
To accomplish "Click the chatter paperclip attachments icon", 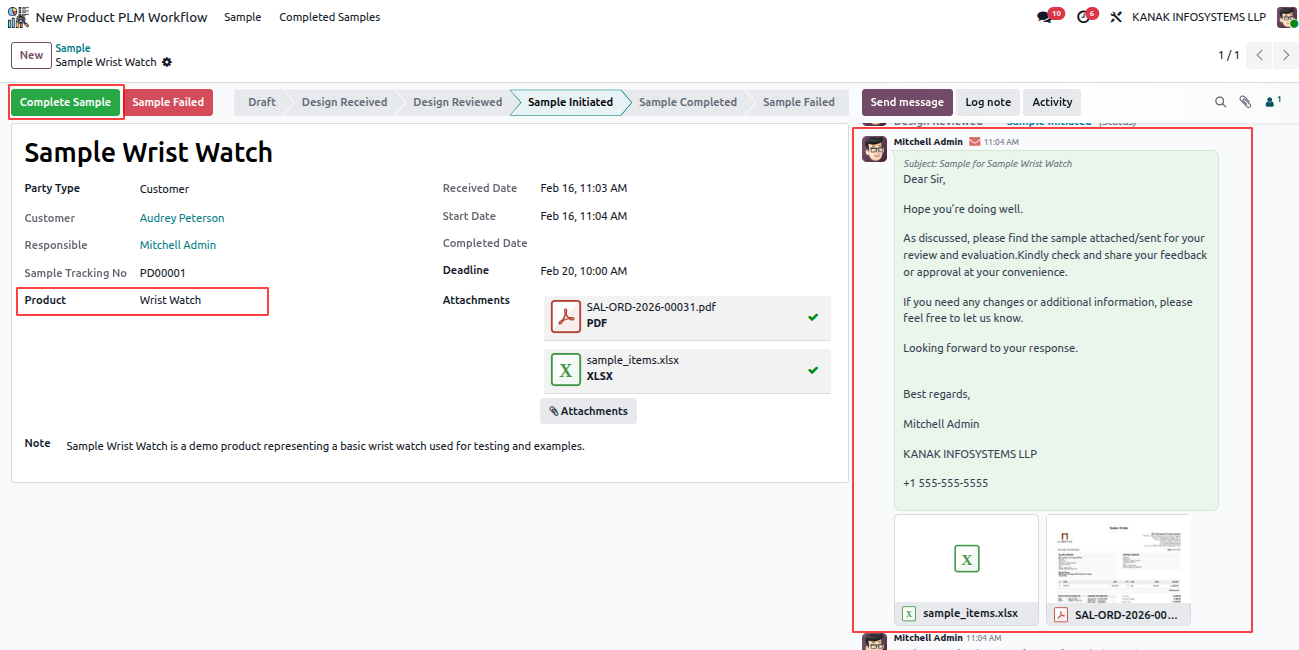I will pyautogui.click(x=1245, y=102).
